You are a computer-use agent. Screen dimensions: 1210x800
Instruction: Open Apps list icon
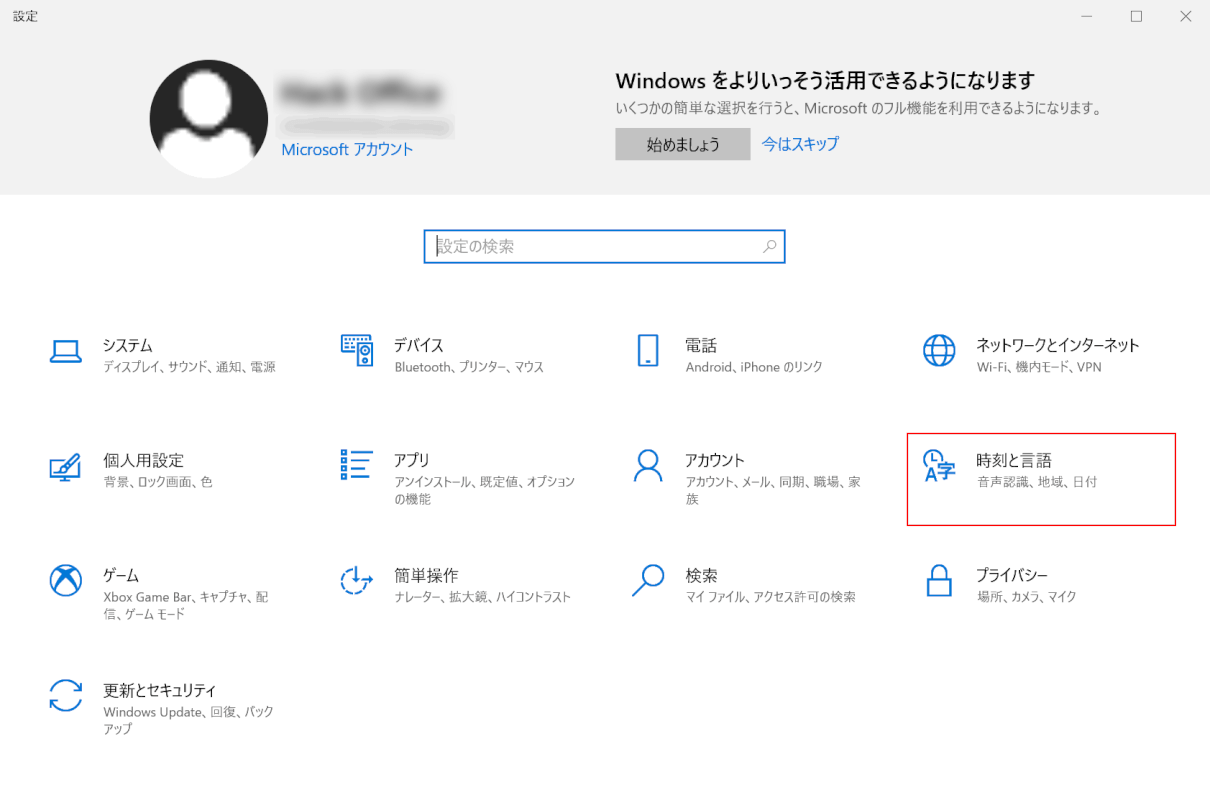[x=356, y=465]
